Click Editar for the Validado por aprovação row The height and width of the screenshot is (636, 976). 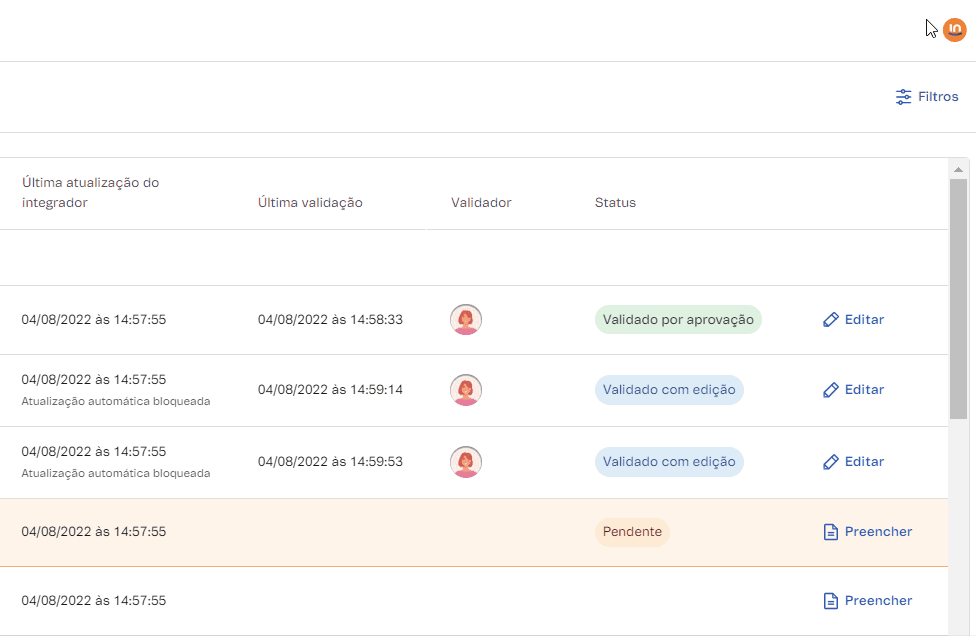[853, 320]
